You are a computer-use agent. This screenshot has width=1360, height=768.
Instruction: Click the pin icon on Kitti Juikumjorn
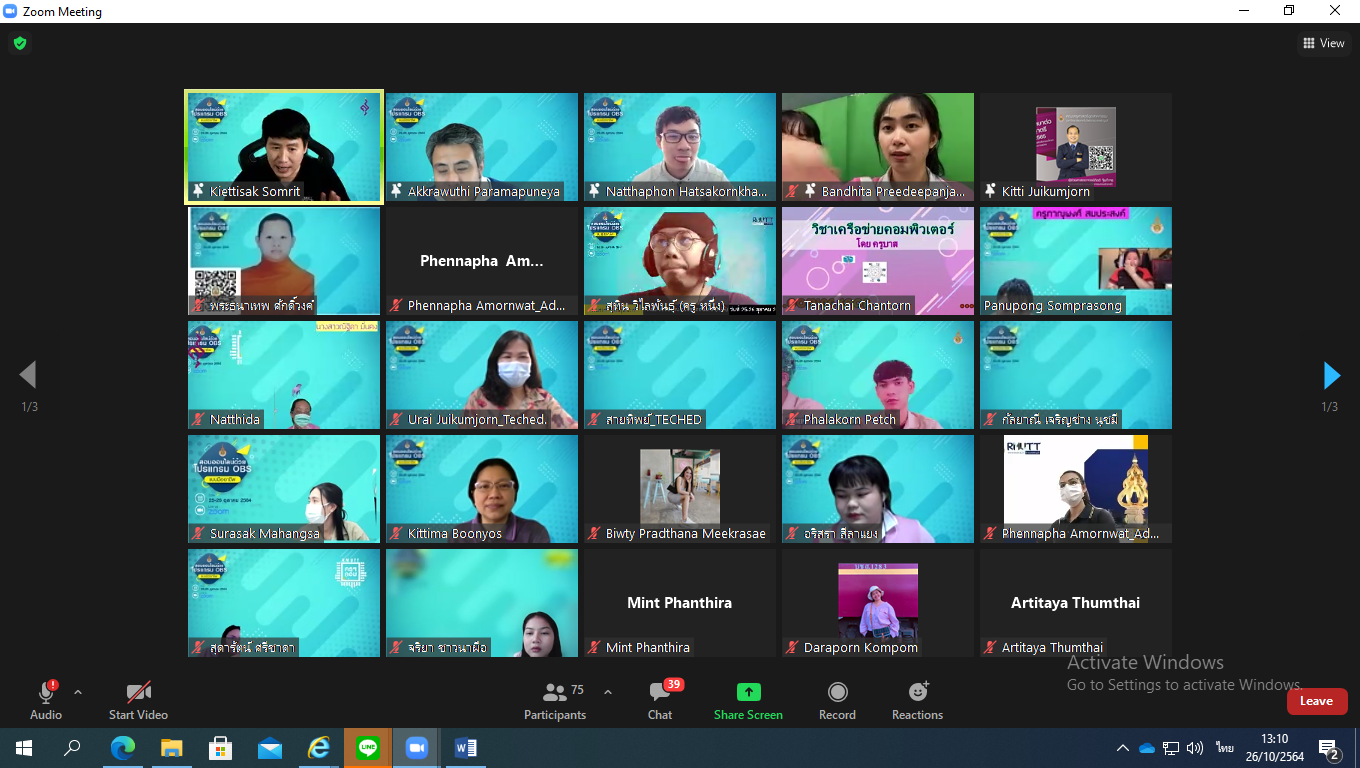(991, 191)
